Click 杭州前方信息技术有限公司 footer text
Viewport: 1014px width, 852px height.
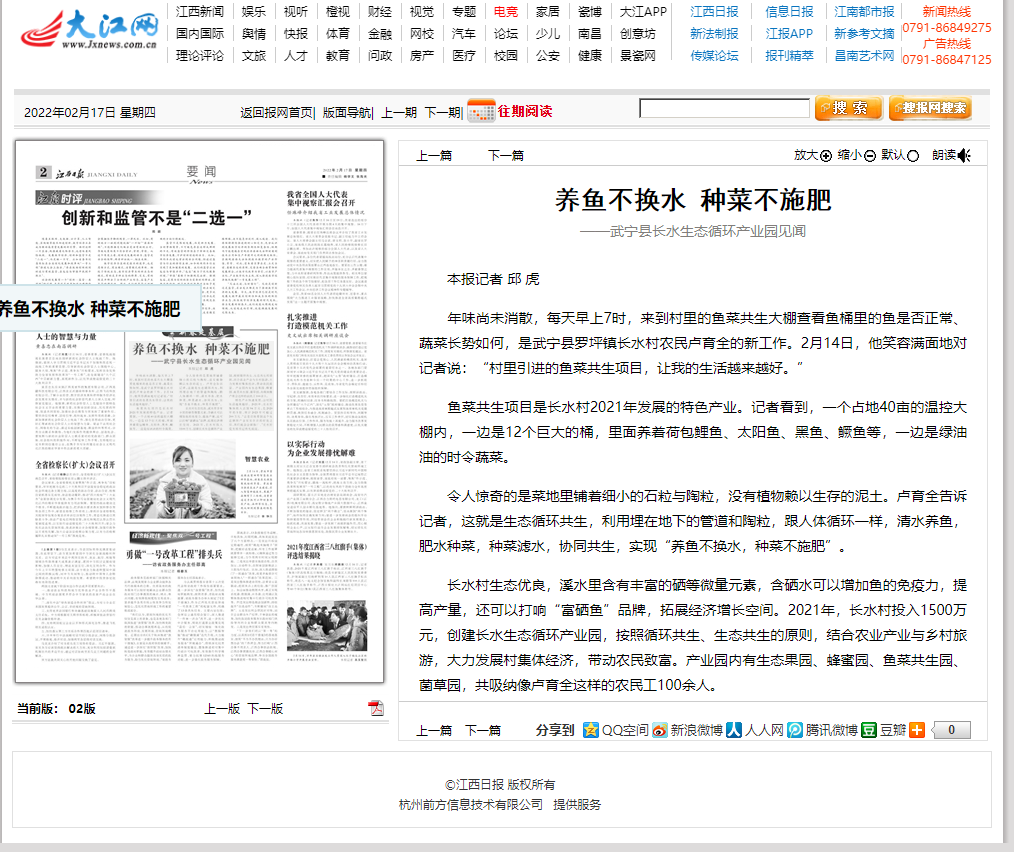click(x=471, y=805)
